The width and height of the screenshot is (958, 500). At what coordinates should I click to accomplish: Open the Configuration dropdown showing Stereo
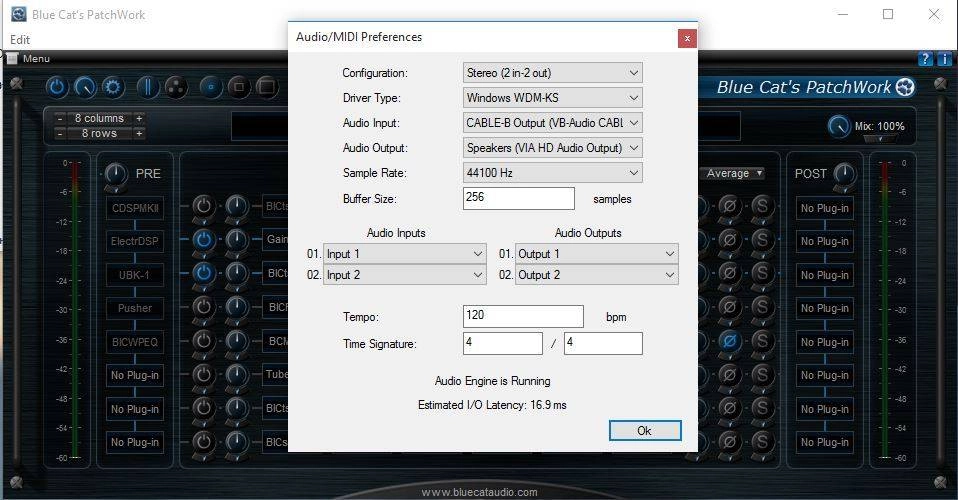point(552,73)
